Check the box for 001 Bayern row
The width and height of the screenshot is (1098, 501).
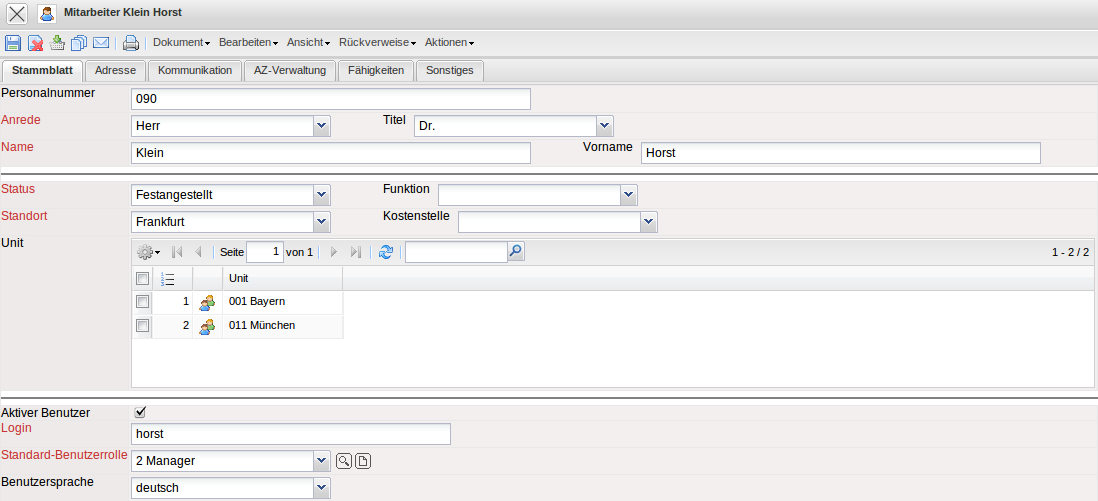tap(142, 301)
